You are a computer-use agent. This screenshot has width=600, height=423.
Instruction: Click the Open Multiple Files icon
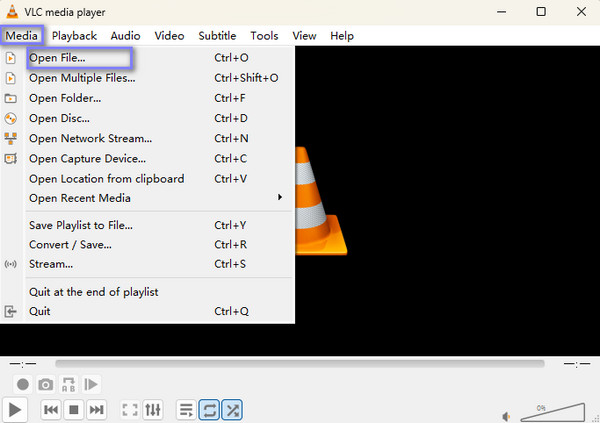pyautogui.click(x=11, y=78)
